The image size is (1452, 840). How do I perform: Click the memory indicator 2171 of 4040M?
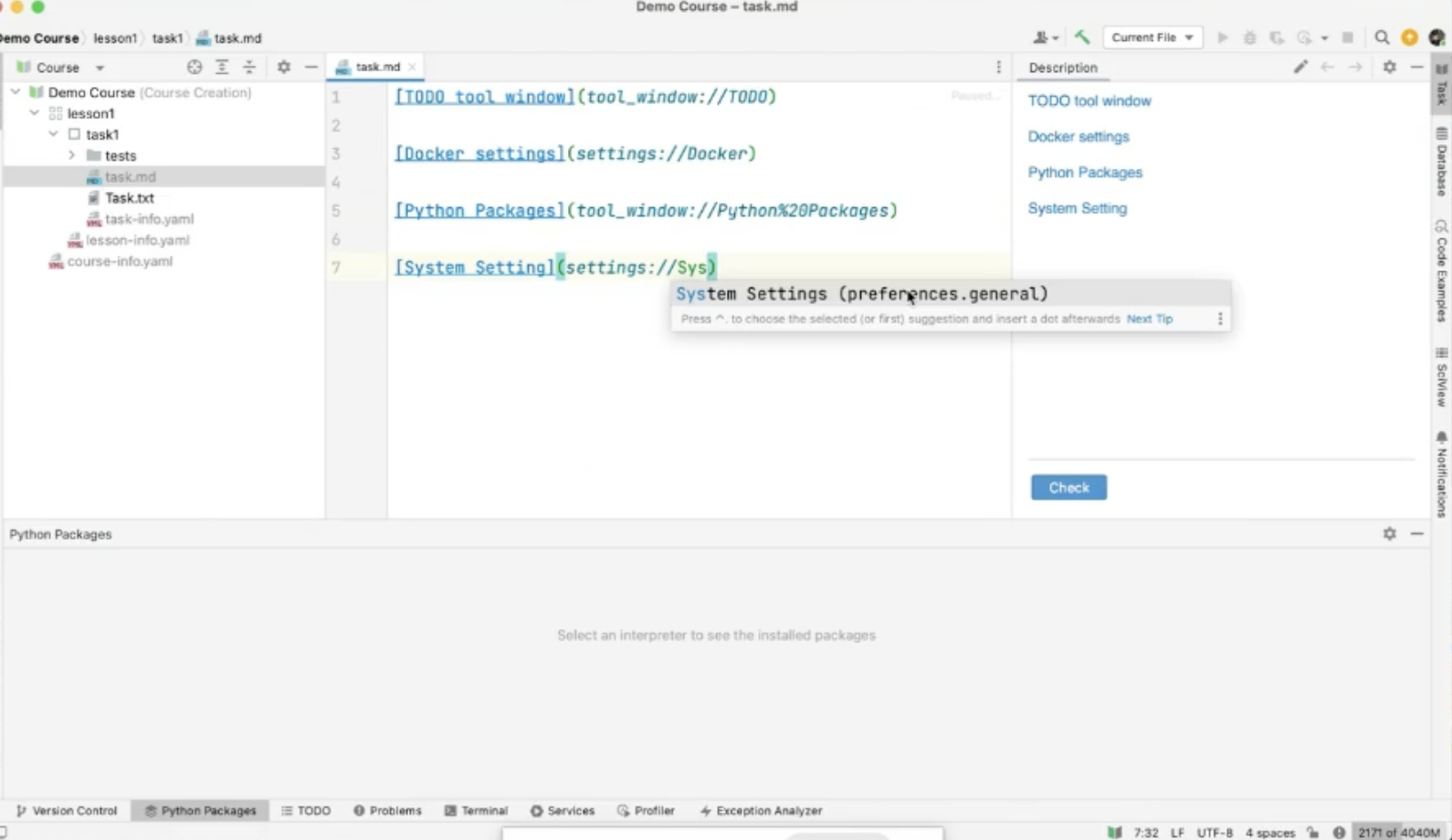[x=1397, y=832]
